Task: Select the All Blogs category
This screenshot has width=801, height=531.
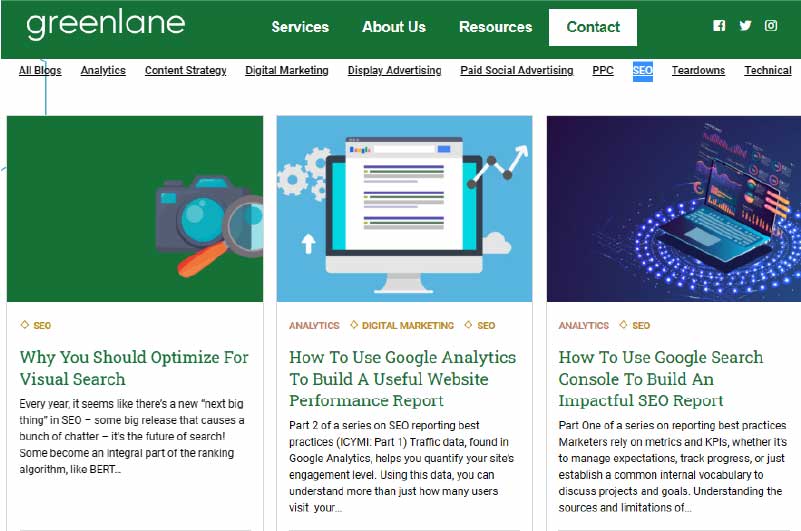Action: 40,71
